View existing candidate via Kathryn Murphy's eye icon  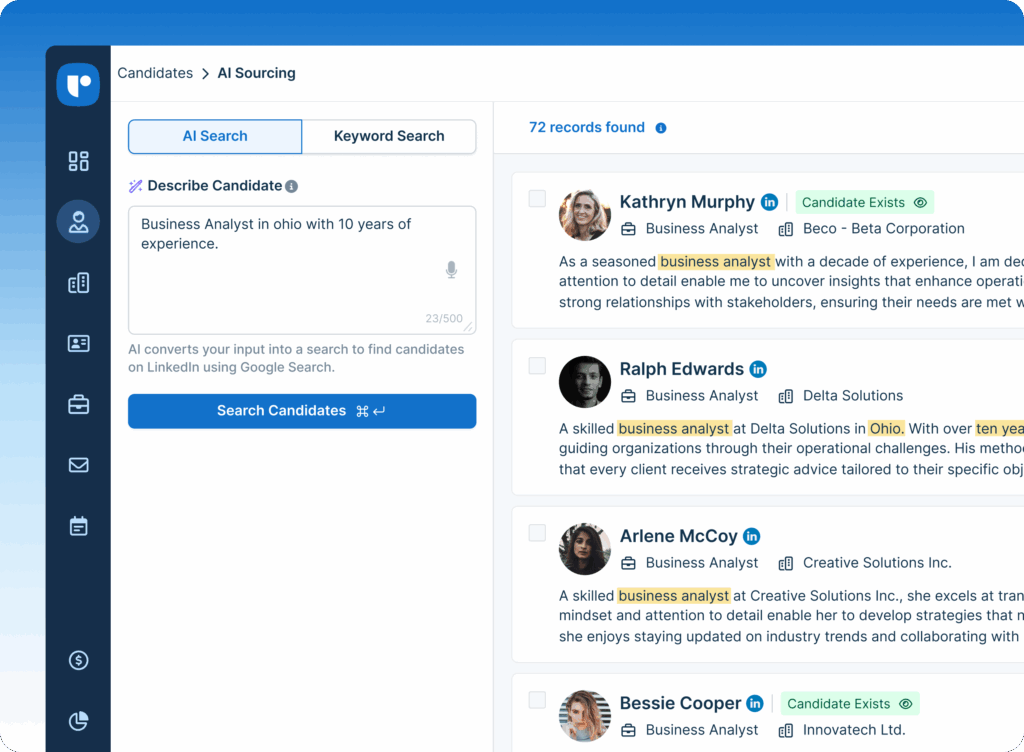pos(920,202)
